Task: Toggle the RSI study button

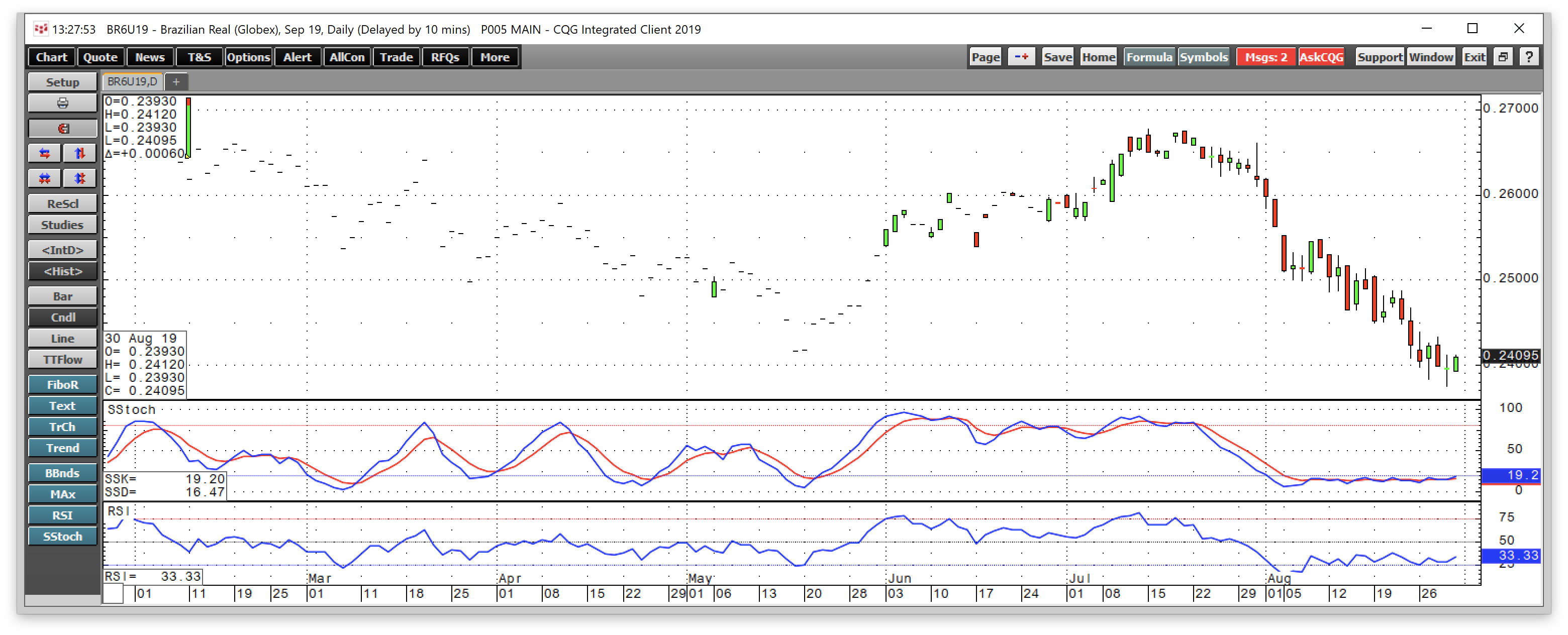Action: (x=62, y=515)
